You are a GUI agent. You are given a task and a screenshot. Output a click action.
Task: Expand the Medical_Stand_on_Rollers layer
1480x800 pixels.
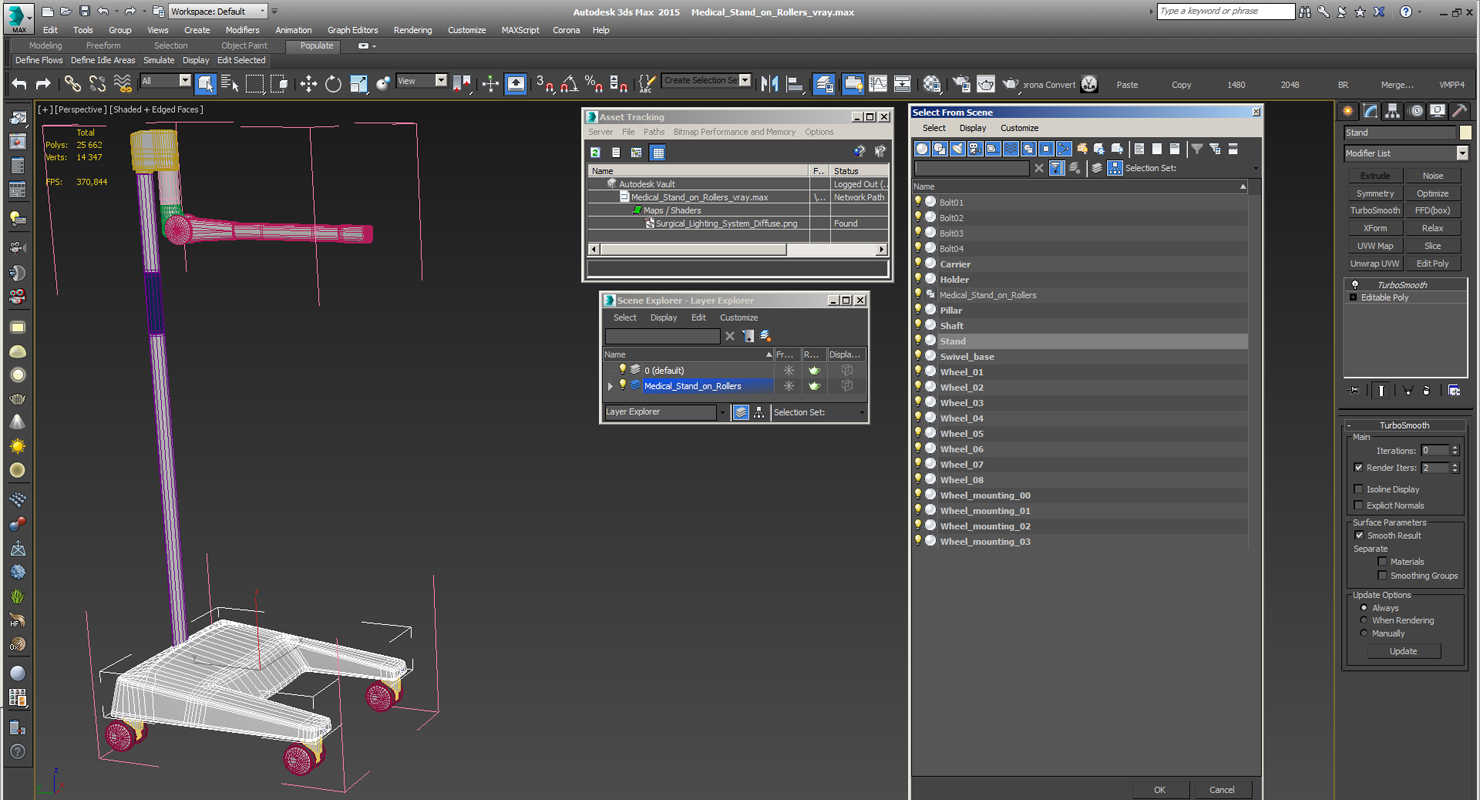click(610, 386)
